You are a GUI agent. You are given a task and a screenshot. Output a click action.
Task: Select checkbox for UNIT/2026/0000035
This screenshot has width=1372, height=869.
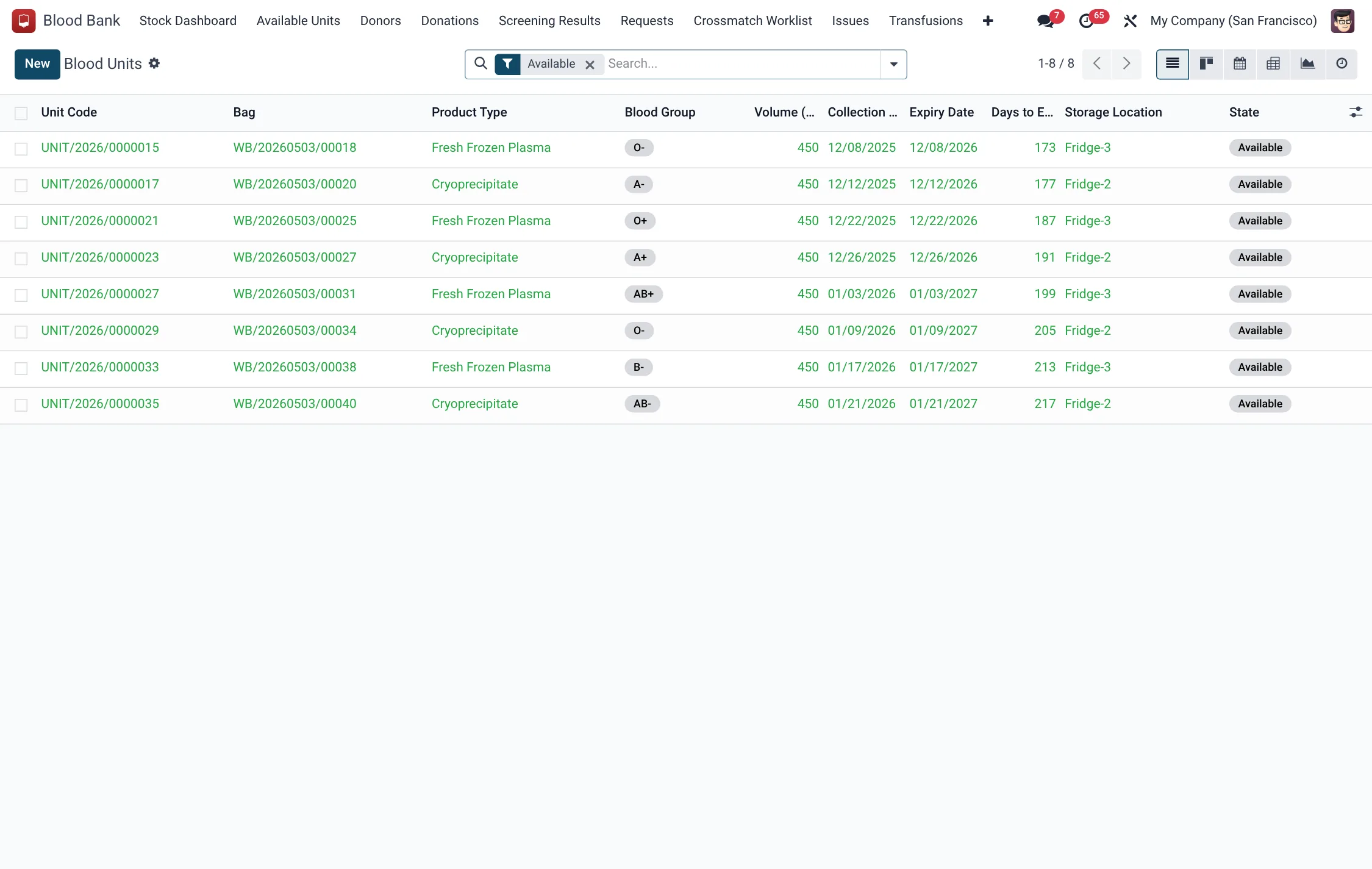tap(21, 405)
